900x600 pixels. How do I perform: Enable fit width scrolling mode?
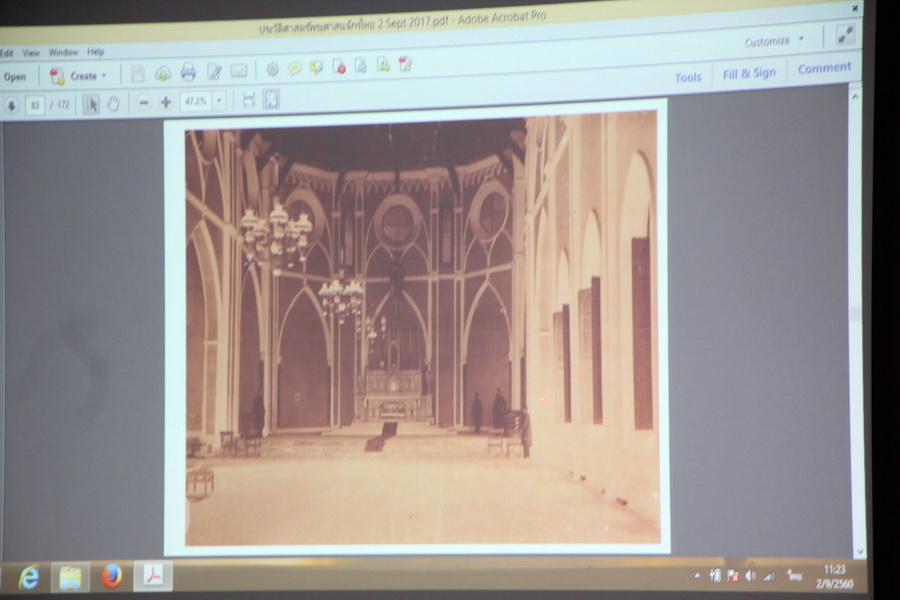pyautogui.click(x=249, y=100)
